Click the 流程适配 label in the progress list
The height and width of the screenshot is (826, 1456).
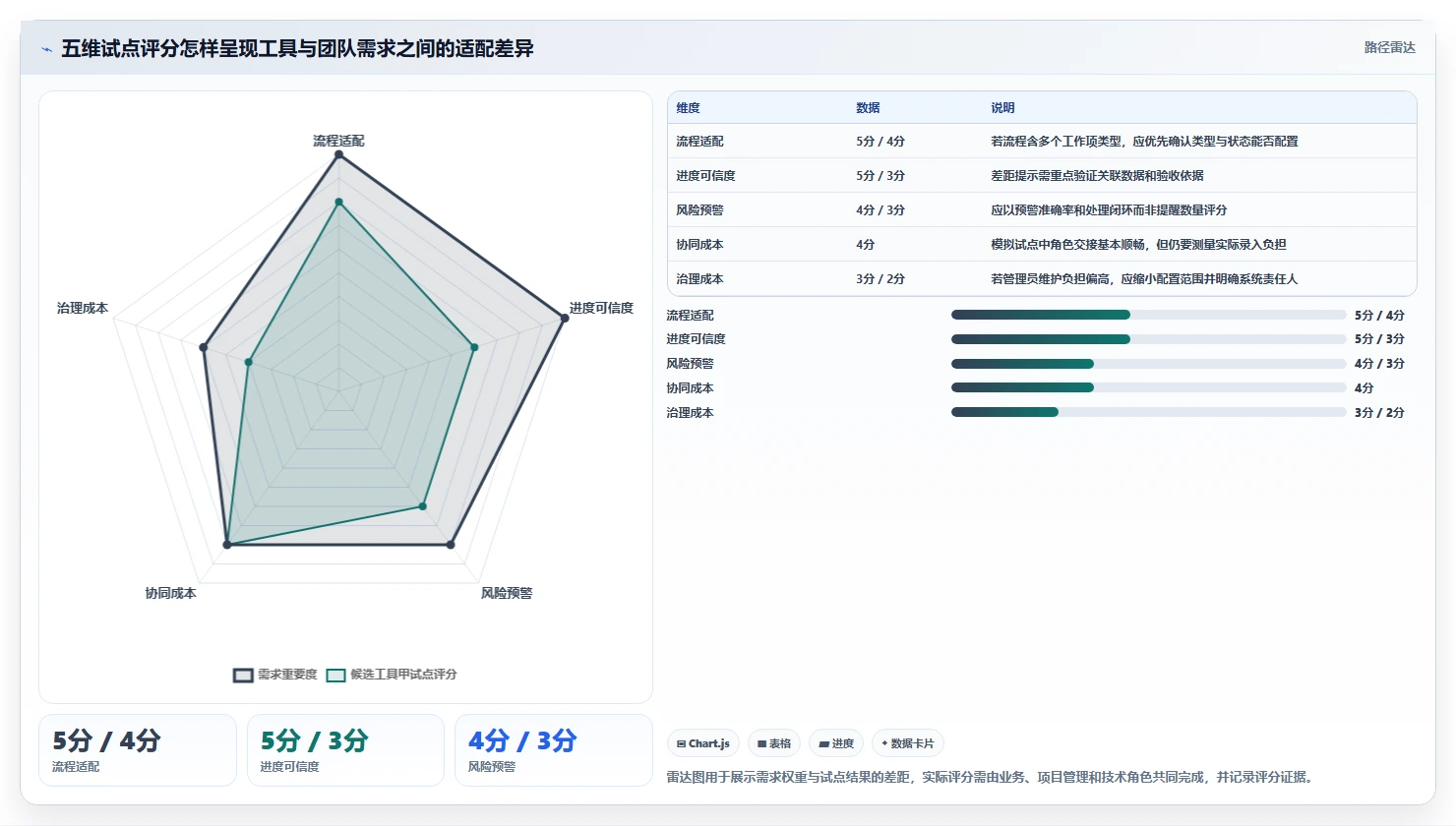(690, 316)
